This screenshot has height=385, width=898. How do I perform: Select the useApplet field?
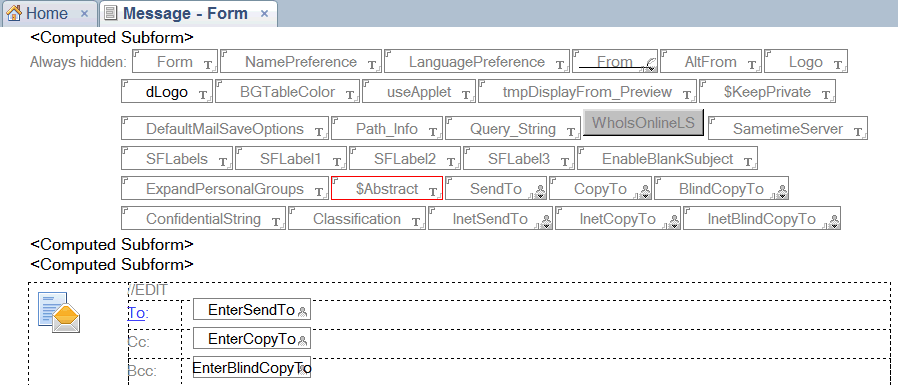pos(419,92)
